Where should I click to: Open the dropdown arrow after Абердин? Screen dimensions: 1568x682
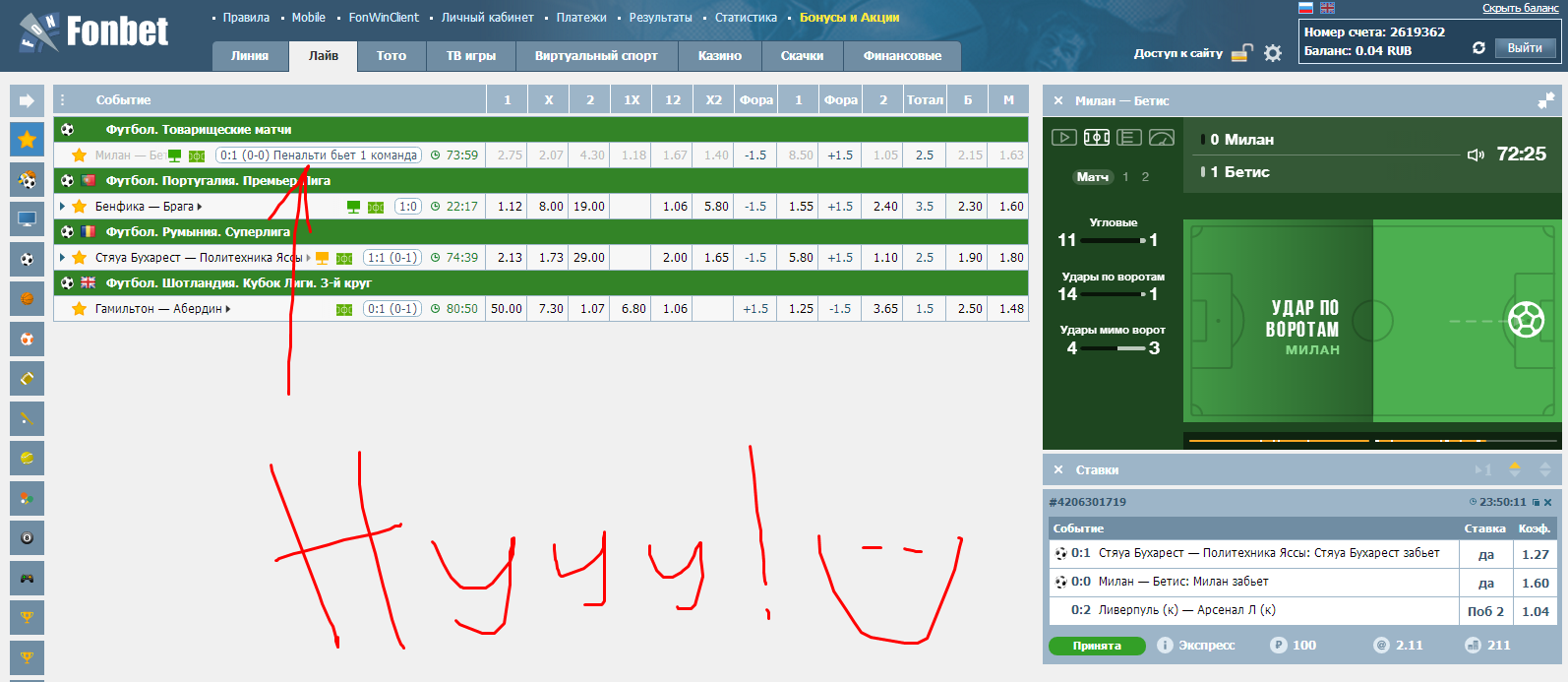[x=228, y=309]
